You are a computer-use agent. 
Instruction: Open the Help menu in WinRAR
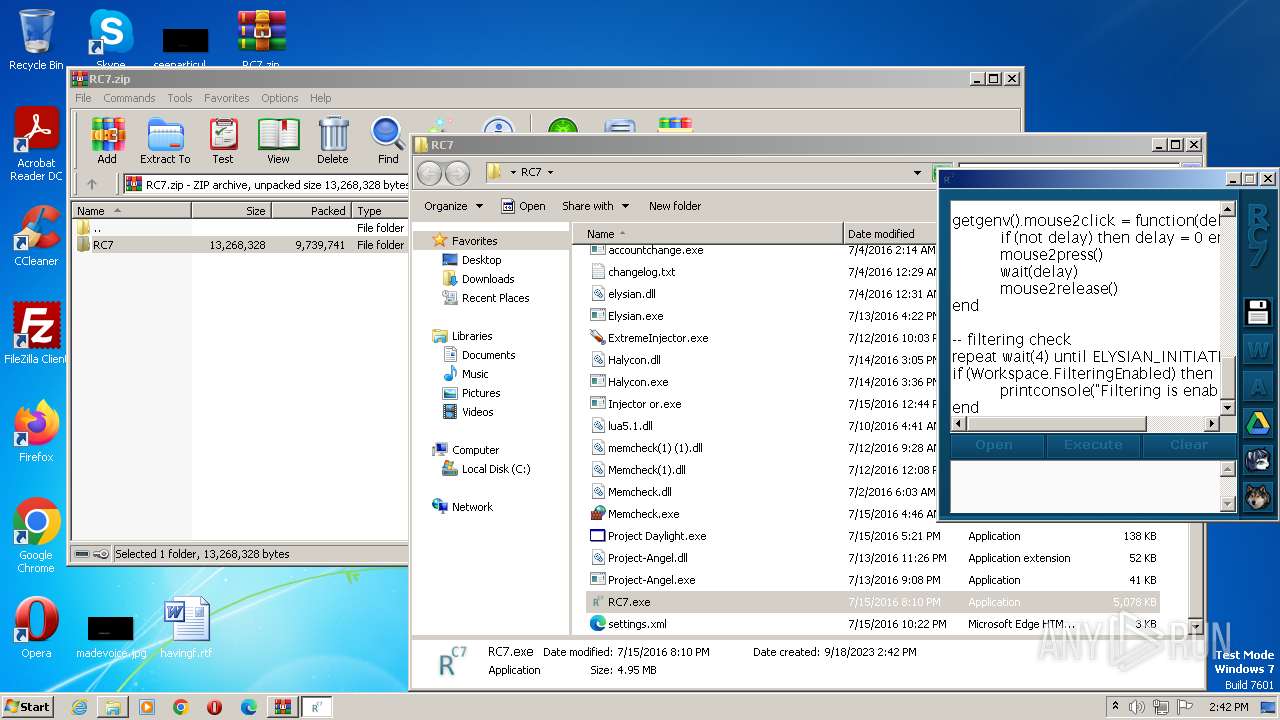coord(321,98)
